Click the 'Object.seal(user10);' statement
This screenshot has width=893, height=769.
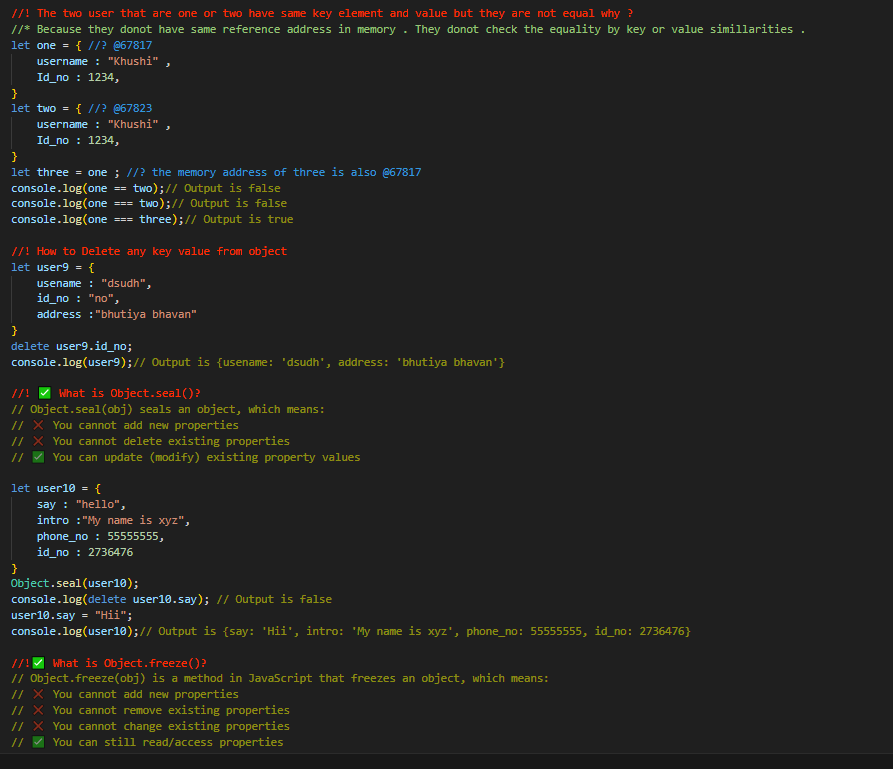pos(75,584)
